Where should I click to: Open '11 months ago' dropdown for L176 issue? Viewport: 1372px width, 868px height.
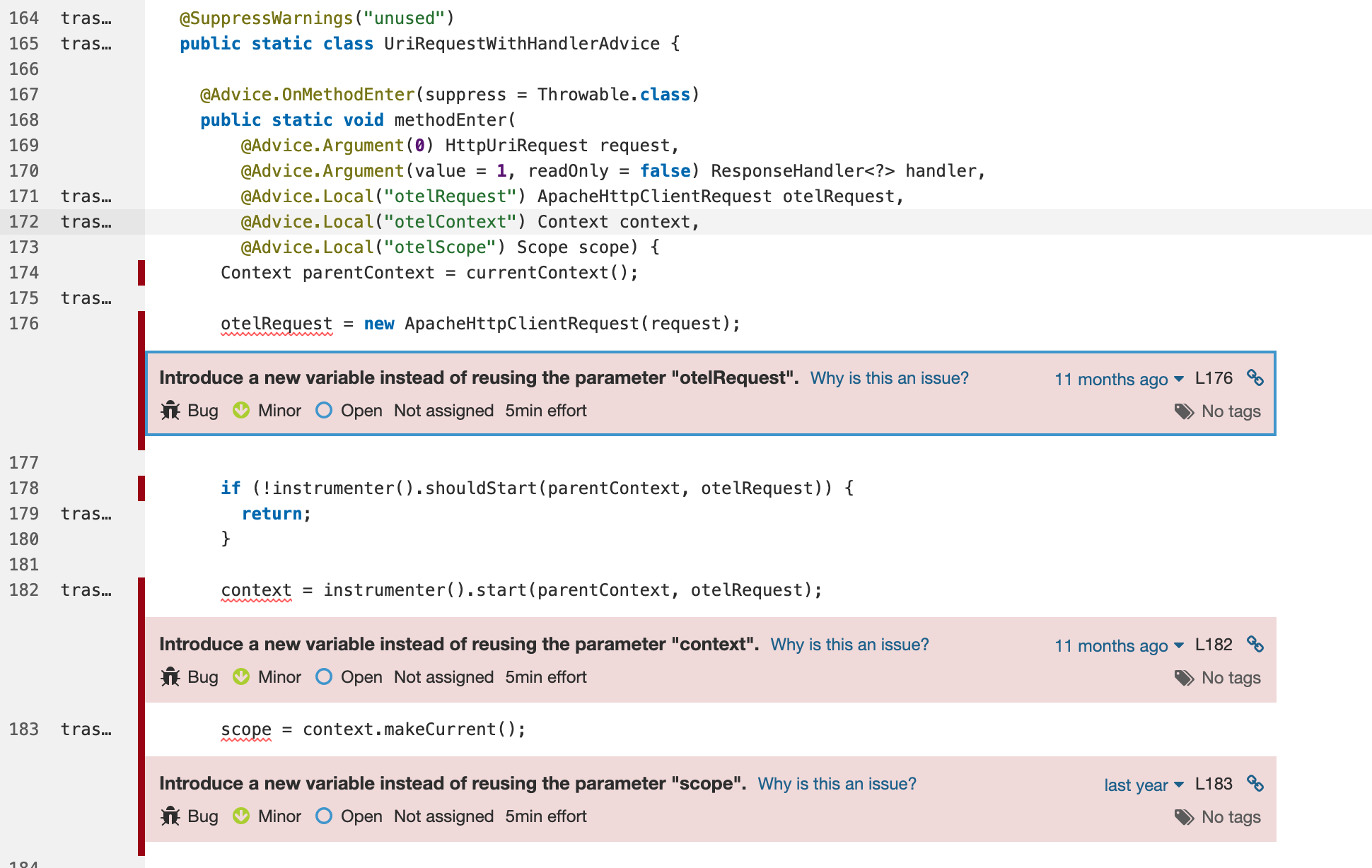pyautogui.click(x=1119, y=380)
